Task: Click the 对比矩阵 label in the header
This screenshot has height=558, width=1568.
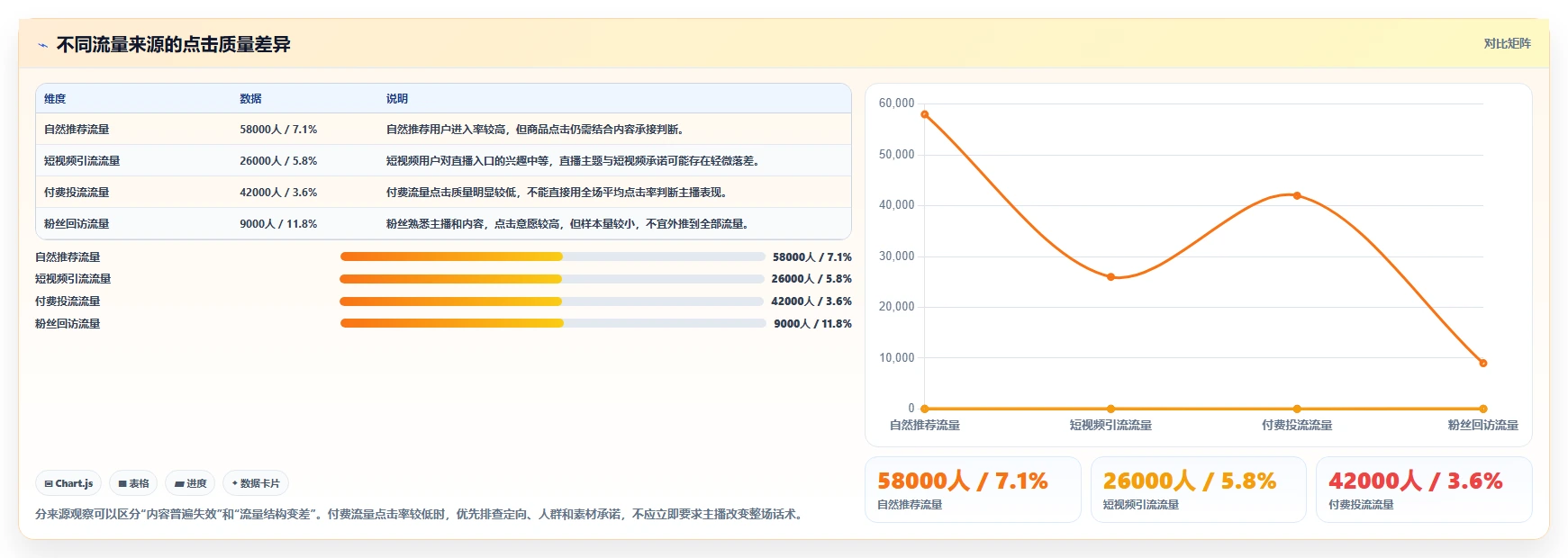Action: click(x=1507, y=43)
